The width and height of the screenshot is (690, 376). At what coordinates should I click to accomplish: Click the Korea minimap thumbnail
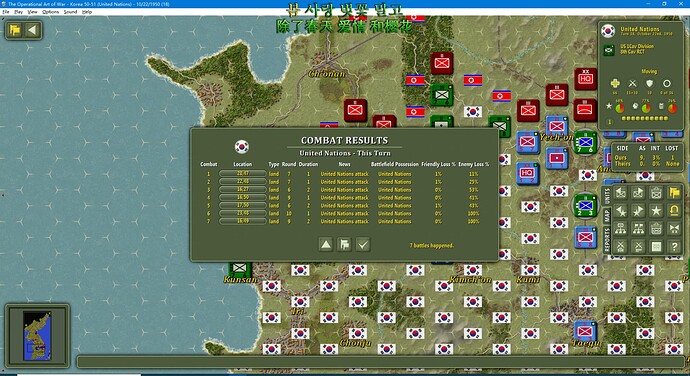point(37,335)
